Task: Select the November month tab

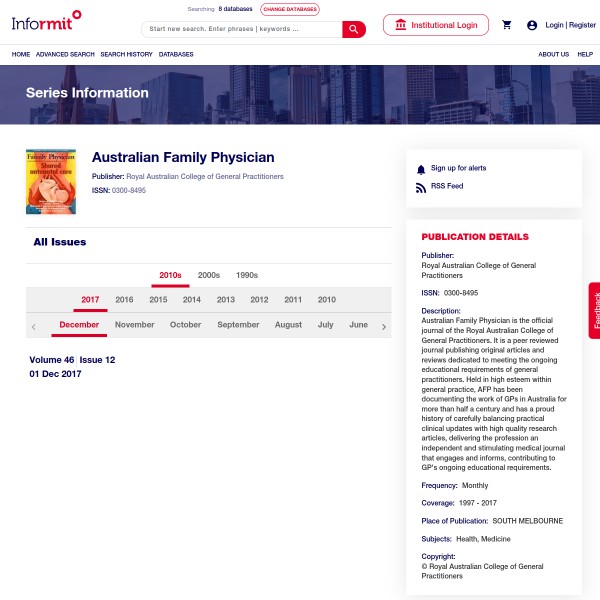Action: click(134, 325)
